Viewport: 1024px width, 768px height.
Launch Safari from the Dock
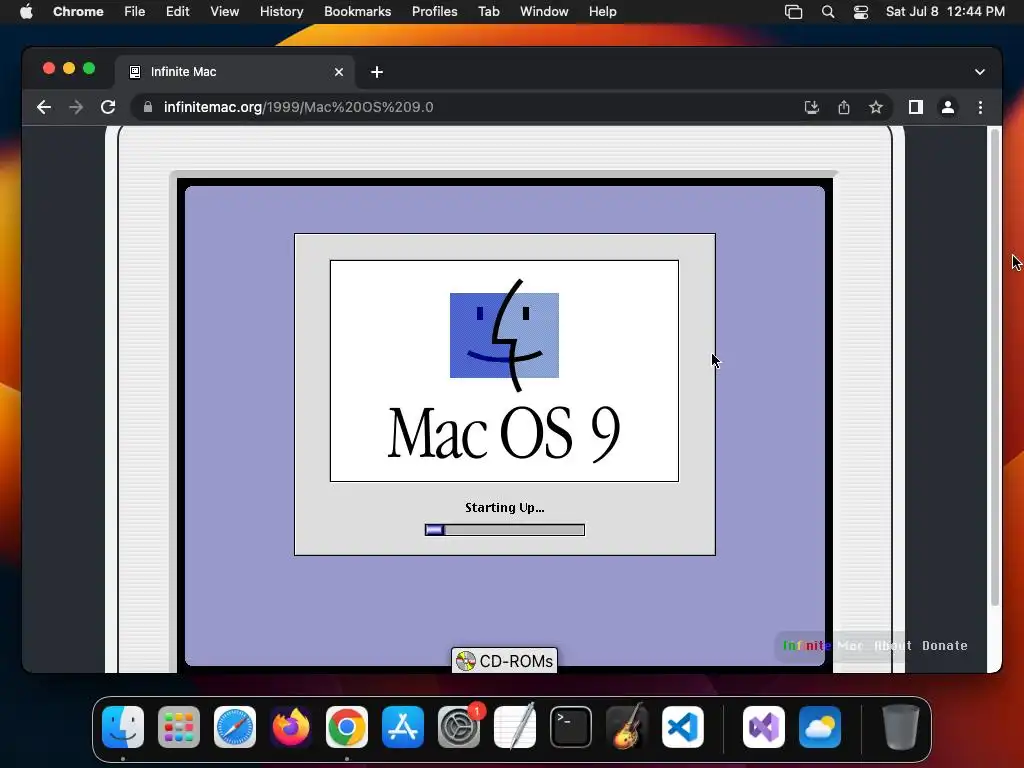click(x=235, y=727)
